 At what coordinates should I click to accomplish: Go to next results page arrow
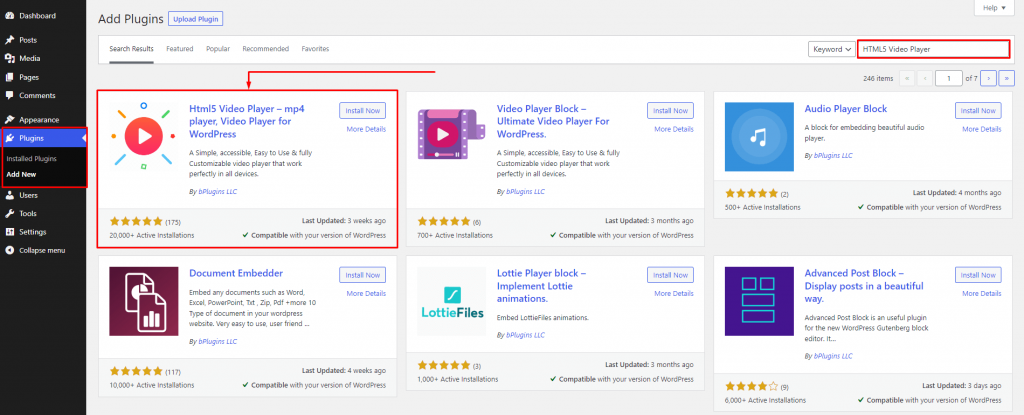[x=988, y=78]
